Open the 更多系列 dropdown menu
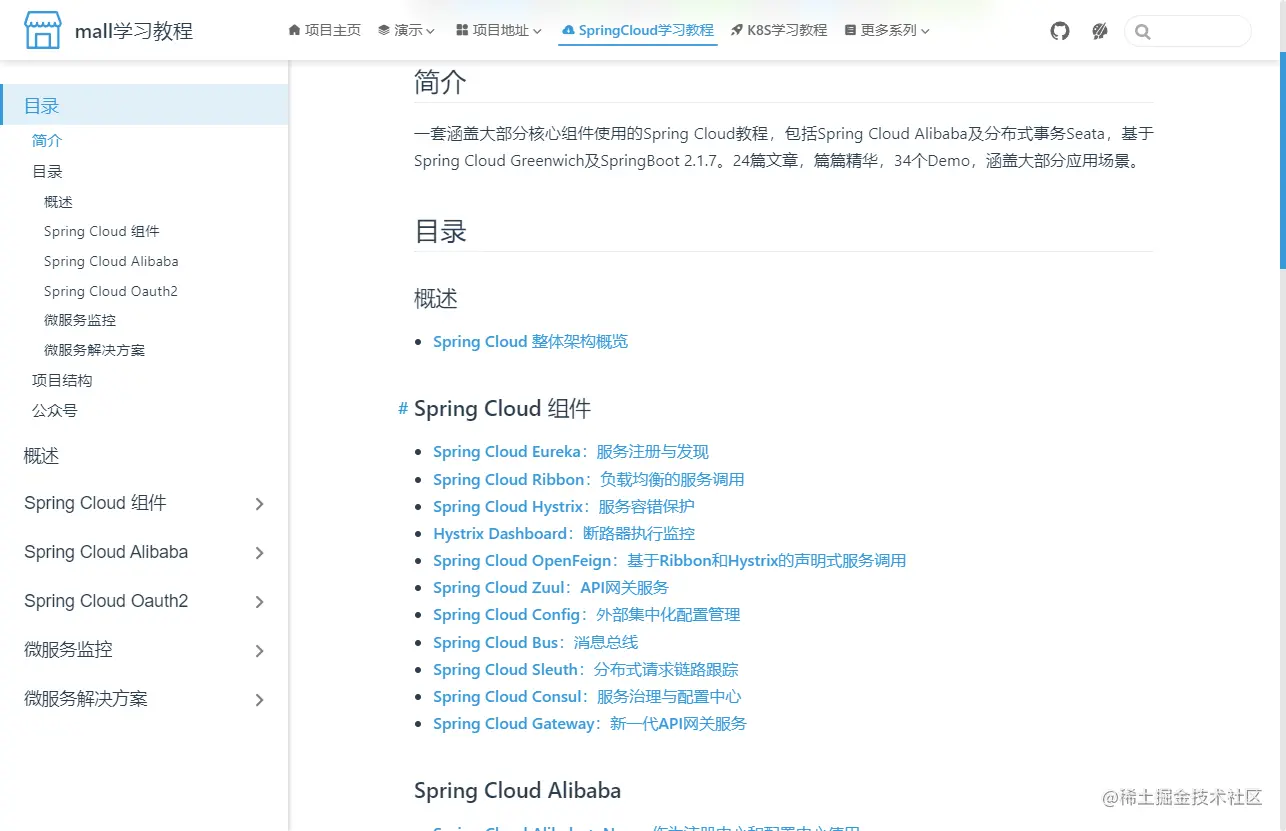 (x=887, y=31)
